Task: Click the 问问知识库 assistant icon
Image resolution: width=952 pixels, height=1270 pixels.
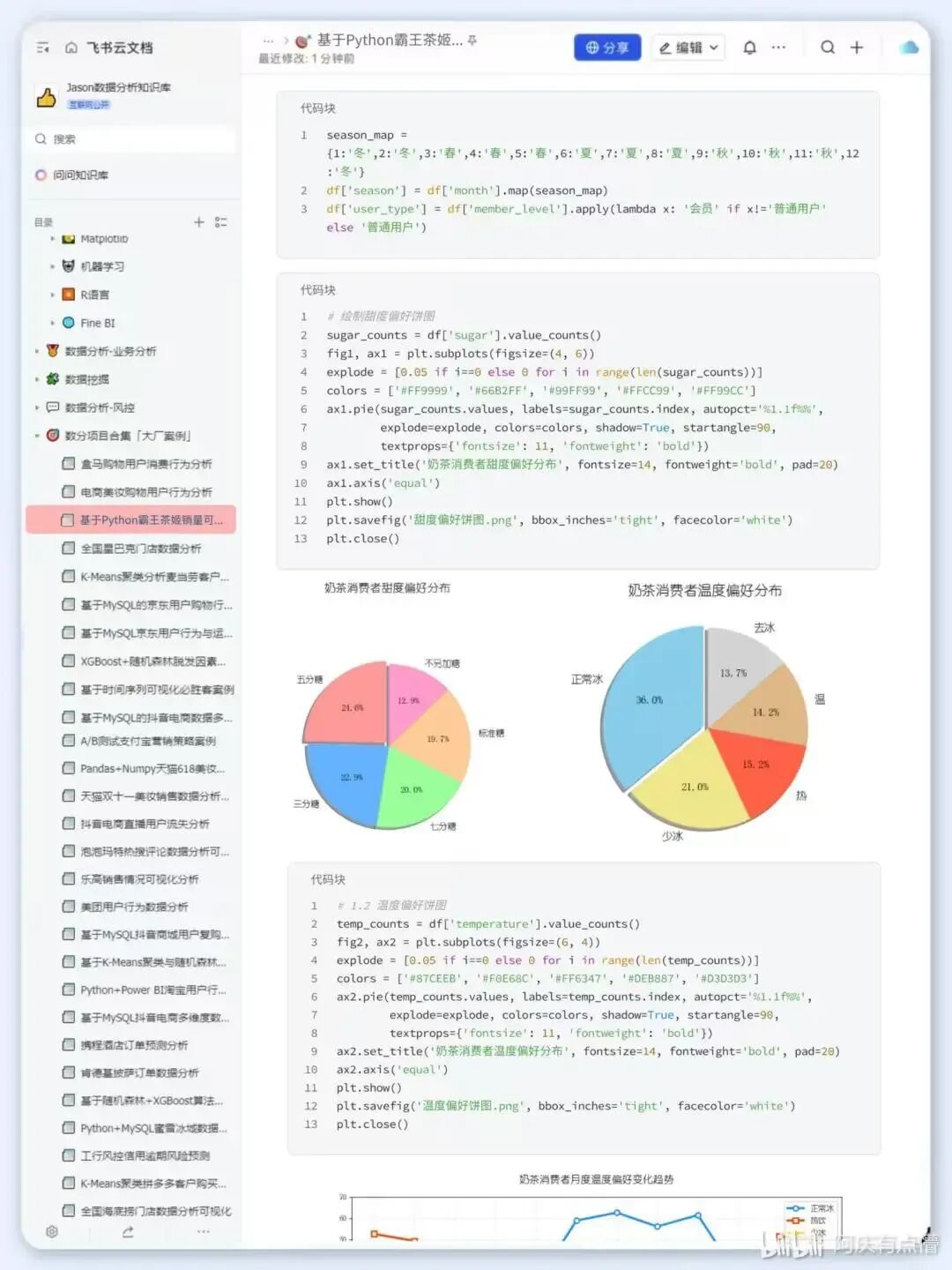Action: (41, 175)
